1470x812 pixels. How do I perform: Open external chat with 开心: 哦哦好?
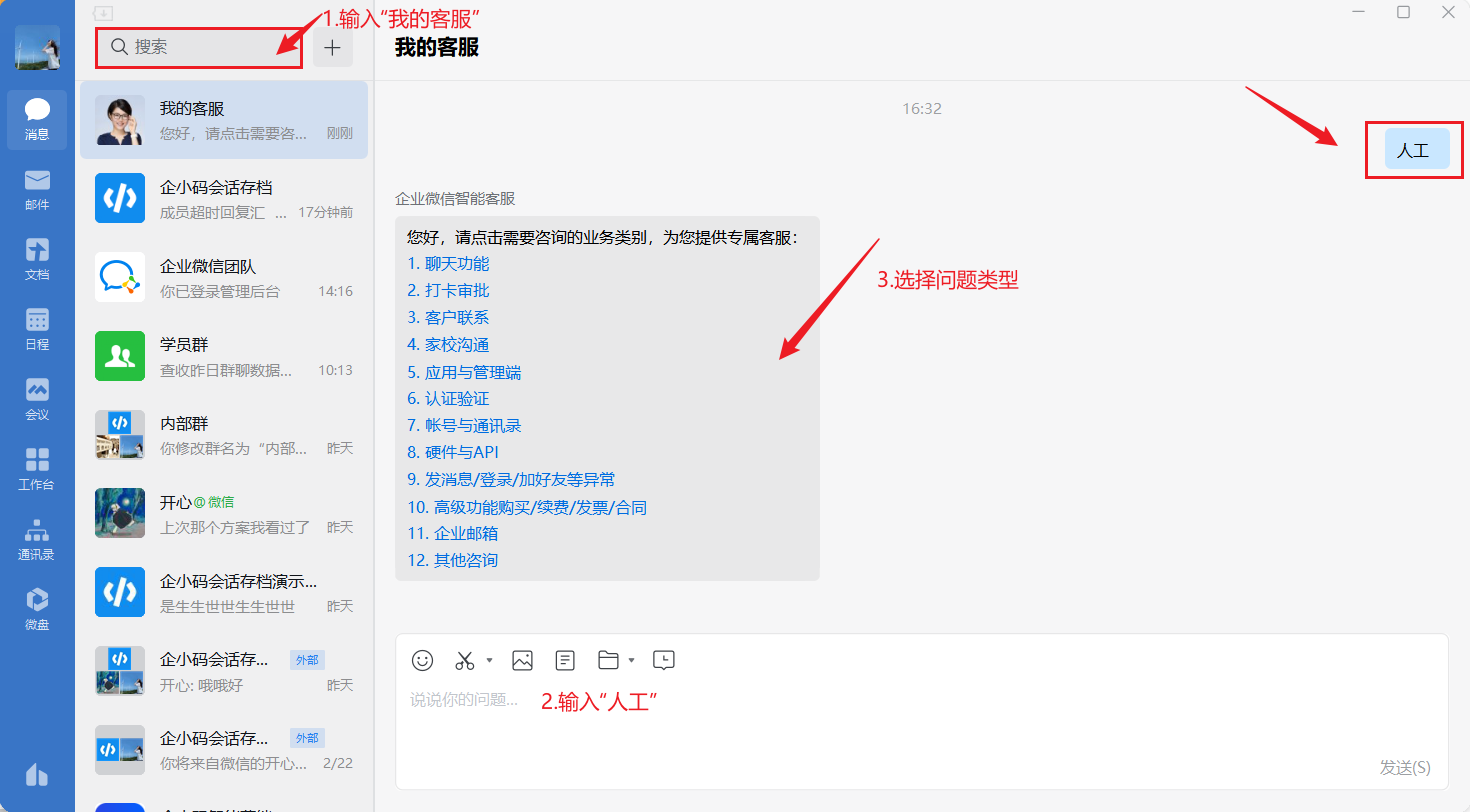pos(224,671)
